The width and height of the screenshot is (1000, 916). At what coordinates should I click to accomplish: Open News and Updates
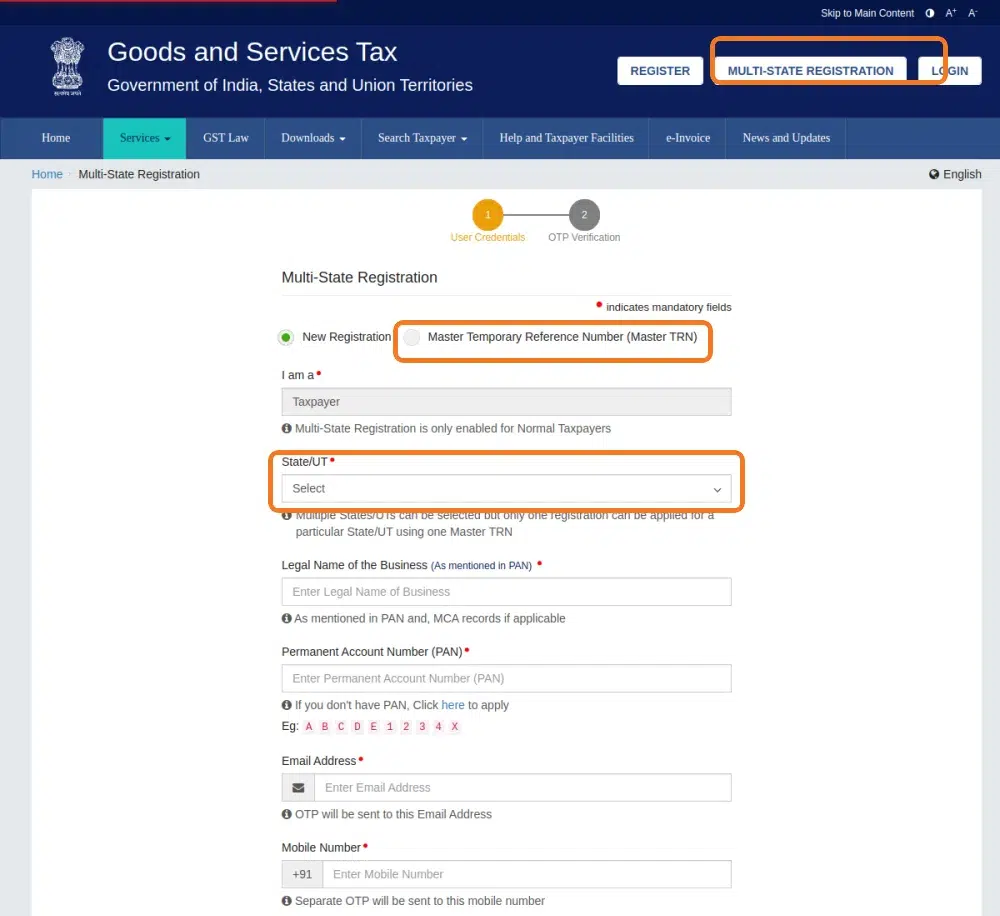[x=786, y=138]
